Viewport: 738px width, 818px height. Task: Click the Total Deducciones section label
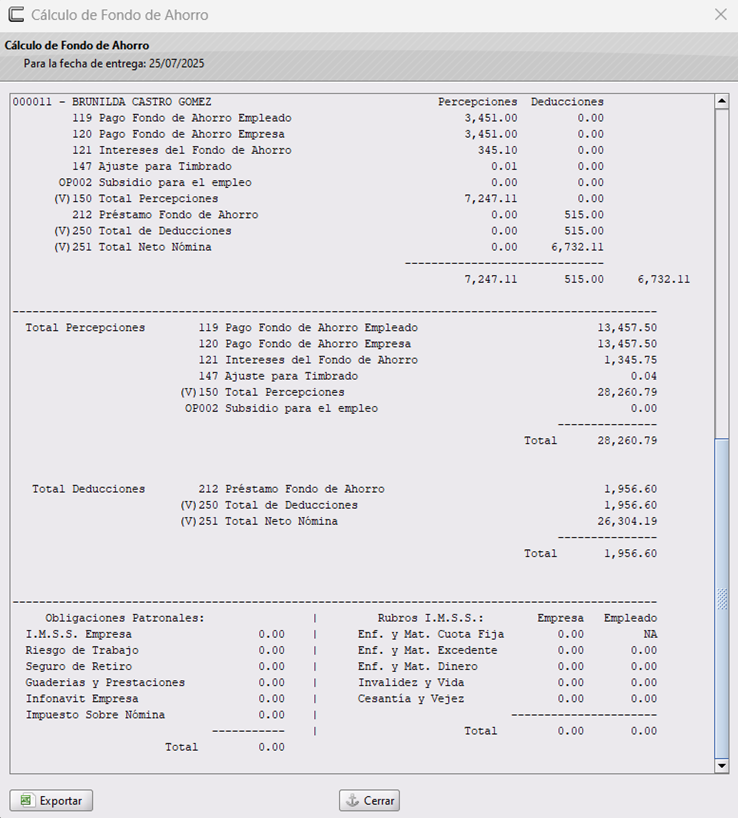89,489
